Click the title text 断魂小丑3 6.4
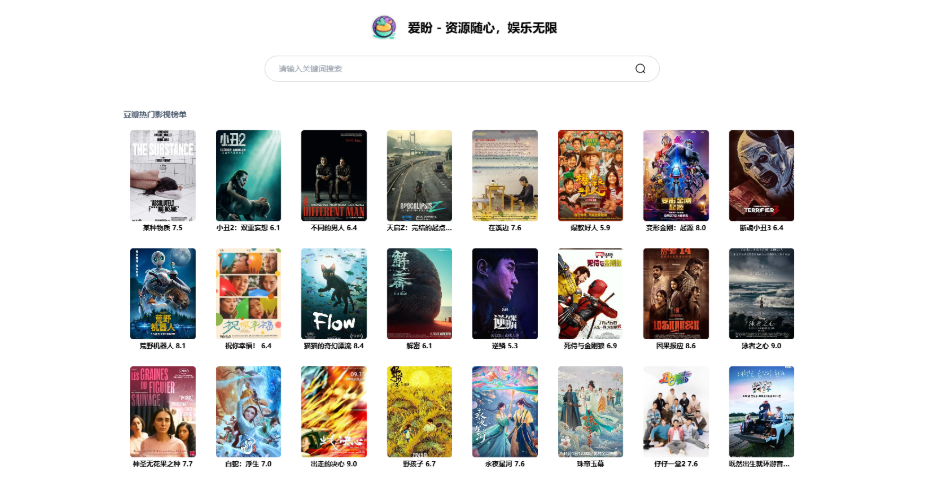 coord(761,228)
